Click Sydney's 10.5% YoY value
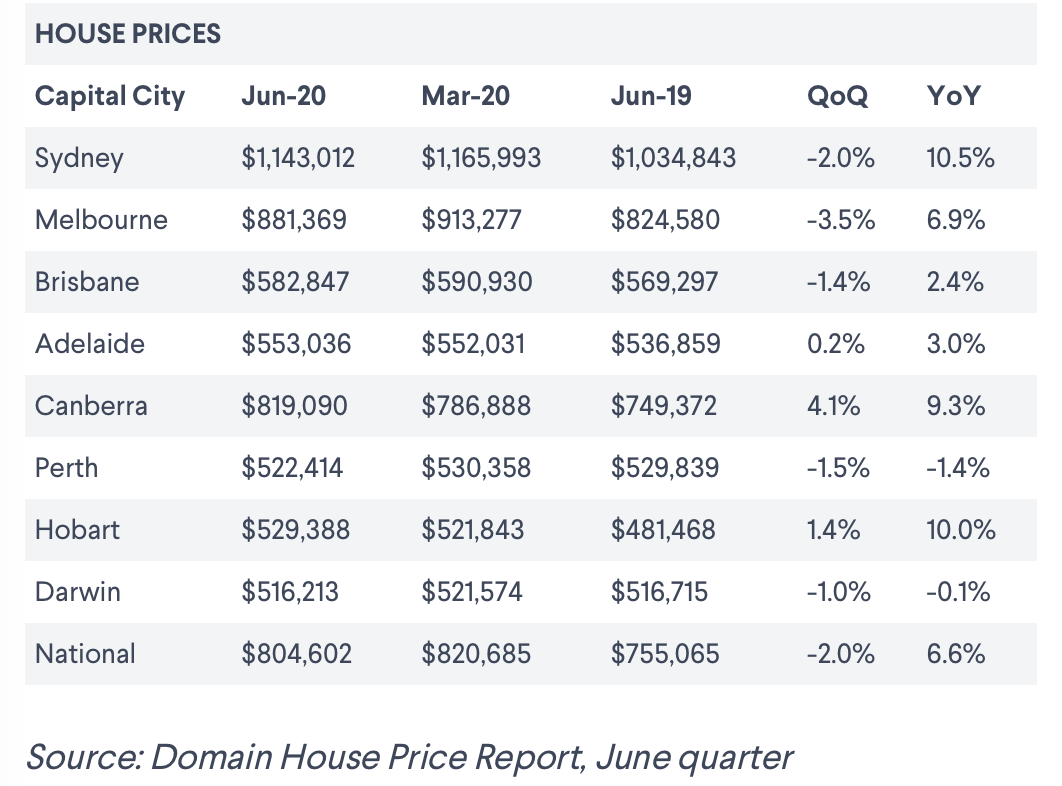 tap(961, 158)
